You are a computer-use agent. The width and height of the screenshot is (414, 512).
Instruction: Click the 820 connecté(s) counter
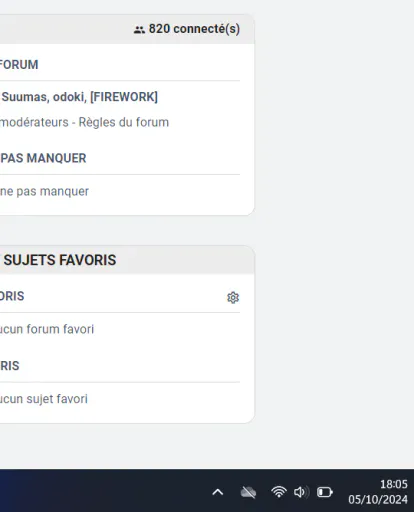(194, 29)
